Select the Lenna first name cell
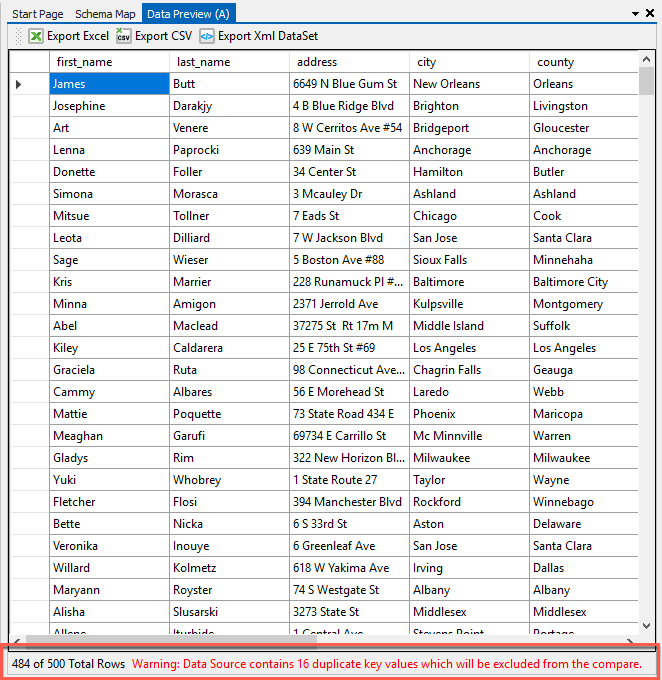The width and height of the screenshot is (662, 680). click(109, 150)
